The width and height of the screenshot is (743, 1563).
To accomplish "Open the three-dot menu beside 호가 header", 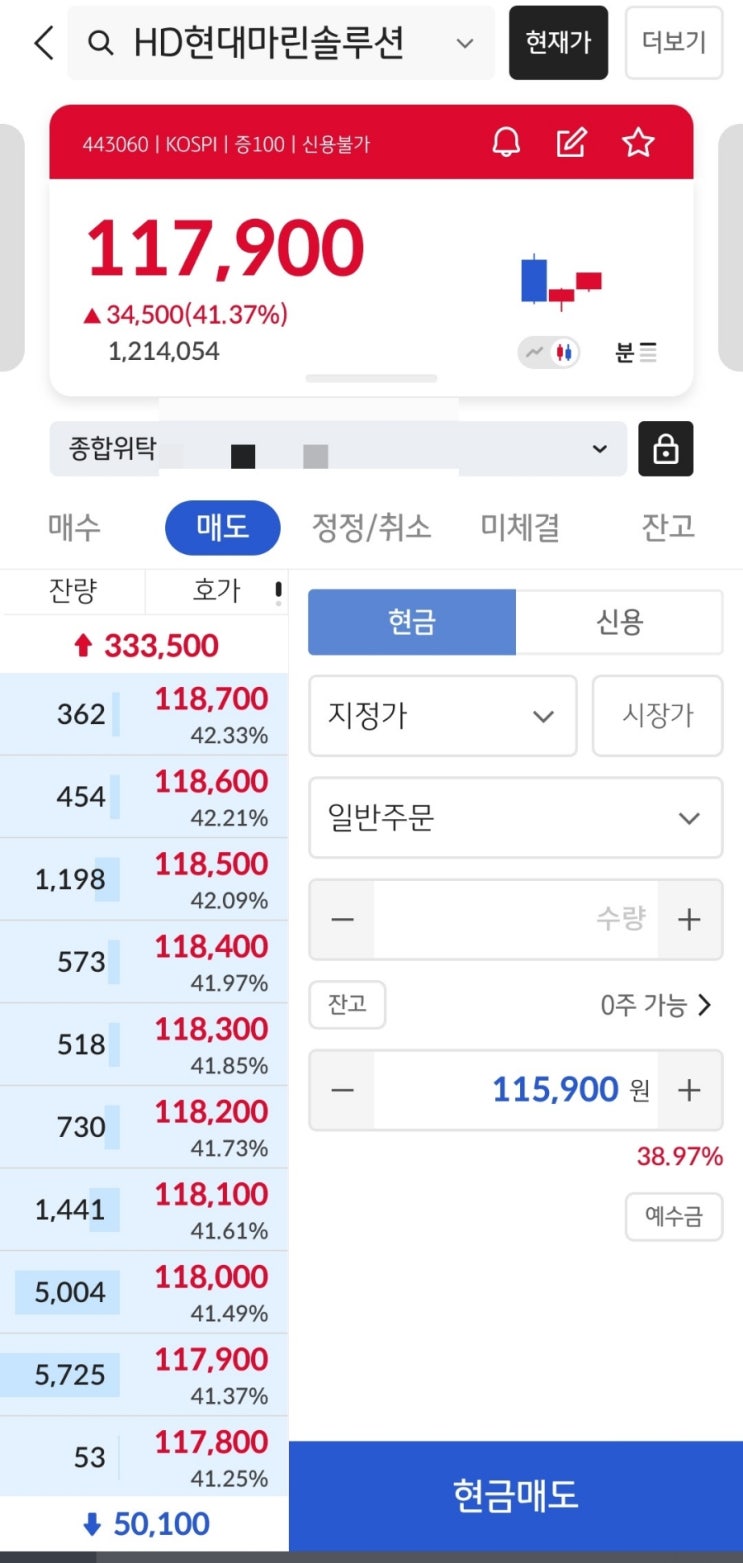I will point(278,592).
